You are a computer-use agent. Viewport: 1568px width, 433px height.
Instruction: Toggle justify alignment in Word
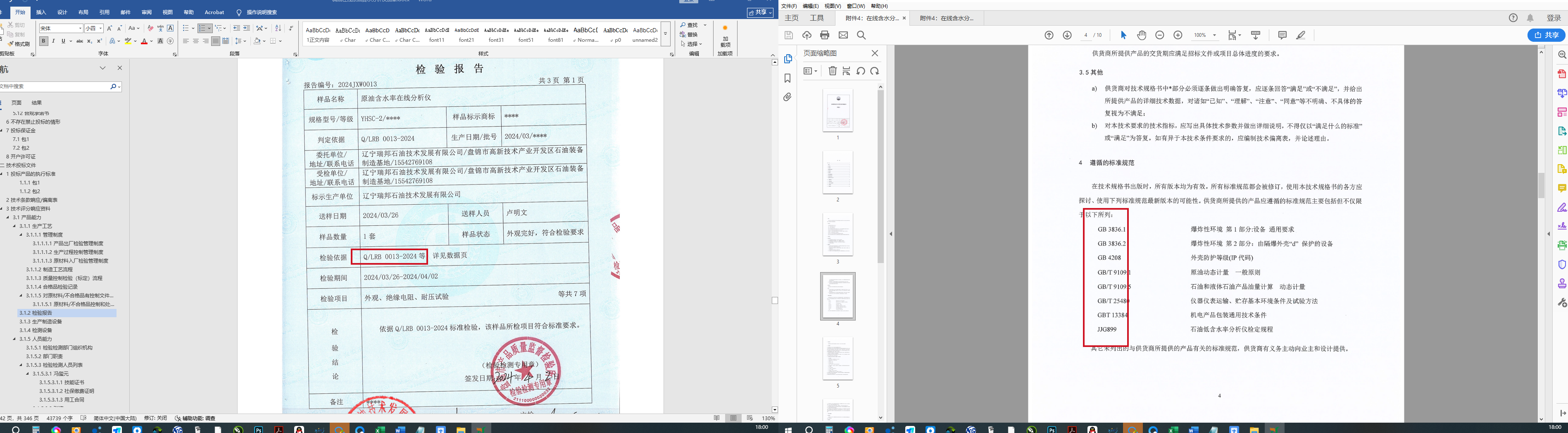coord(216,41)
